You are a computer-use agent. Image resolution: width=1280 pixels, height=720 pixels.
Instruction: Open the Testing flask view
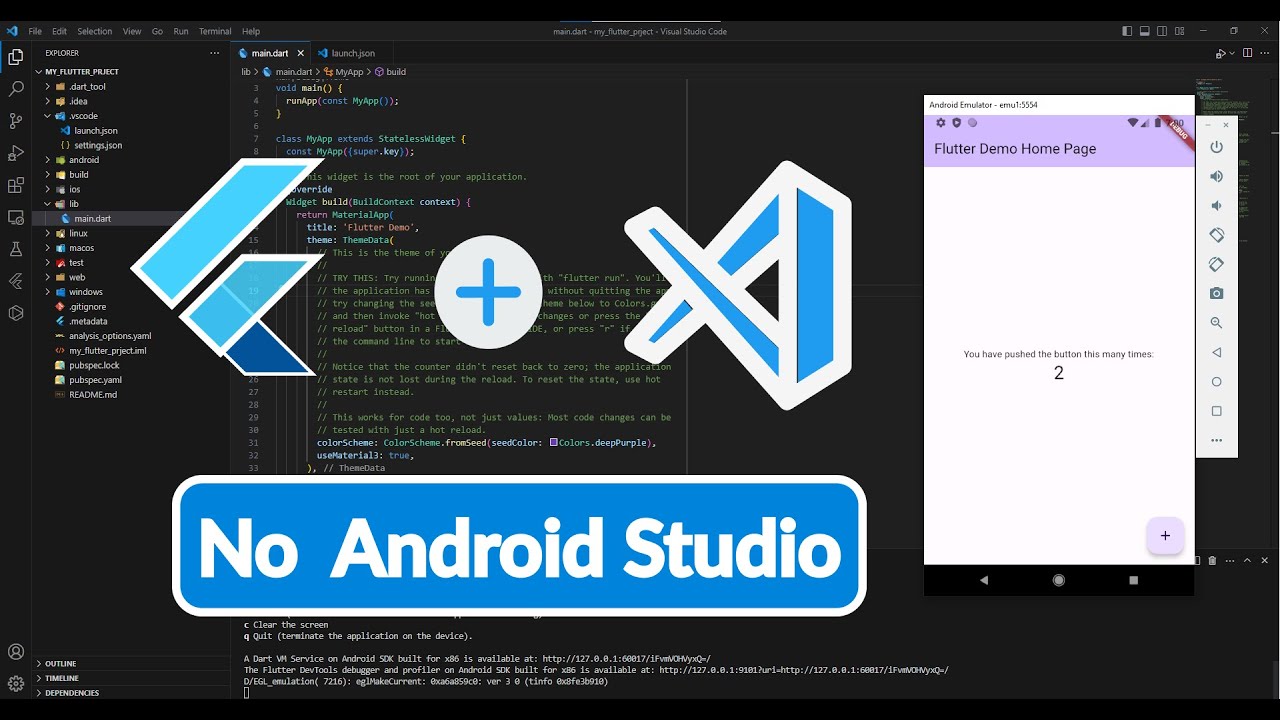click(x=16, y=249)
